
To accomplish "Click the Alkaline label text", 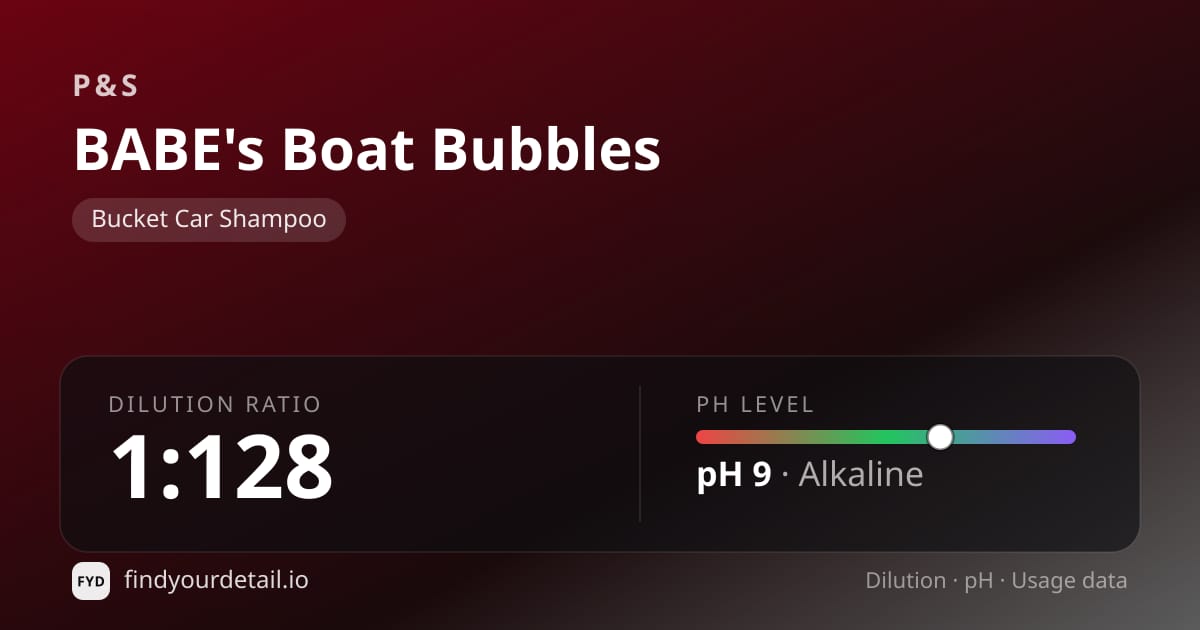I will pos(861,474).
